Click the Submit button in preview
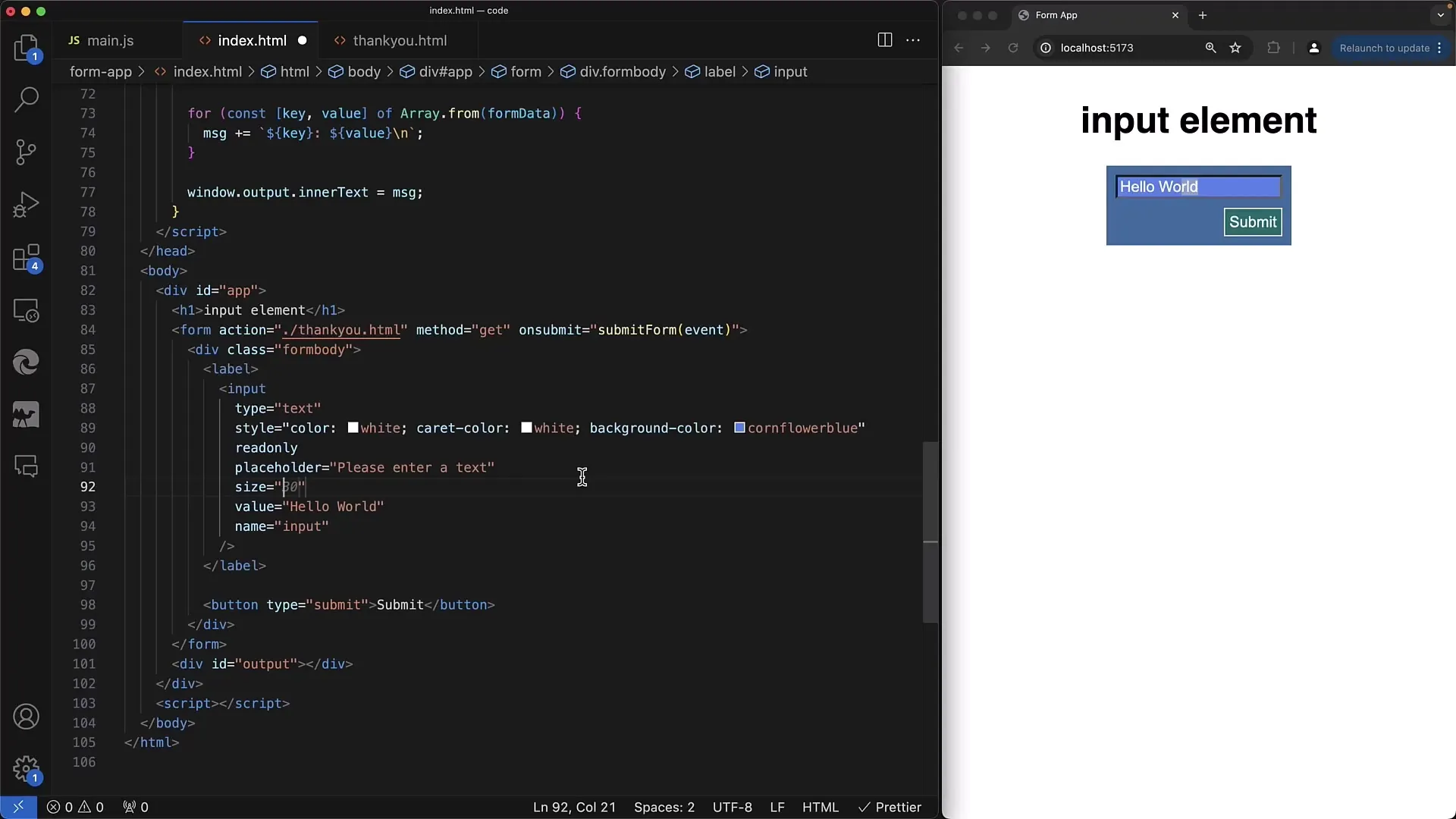1456x819 pixels. [1252, 221]
